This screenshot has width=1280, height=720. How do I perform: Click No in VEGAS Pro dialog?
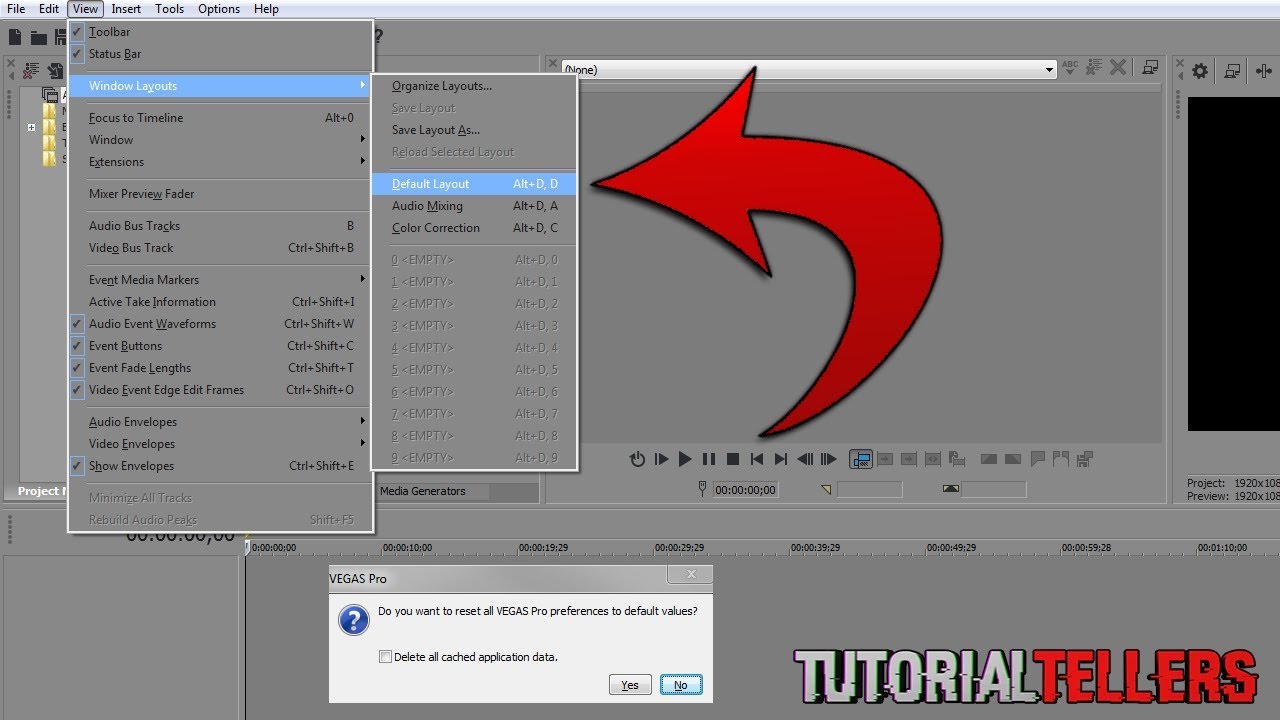click(681, 685)
